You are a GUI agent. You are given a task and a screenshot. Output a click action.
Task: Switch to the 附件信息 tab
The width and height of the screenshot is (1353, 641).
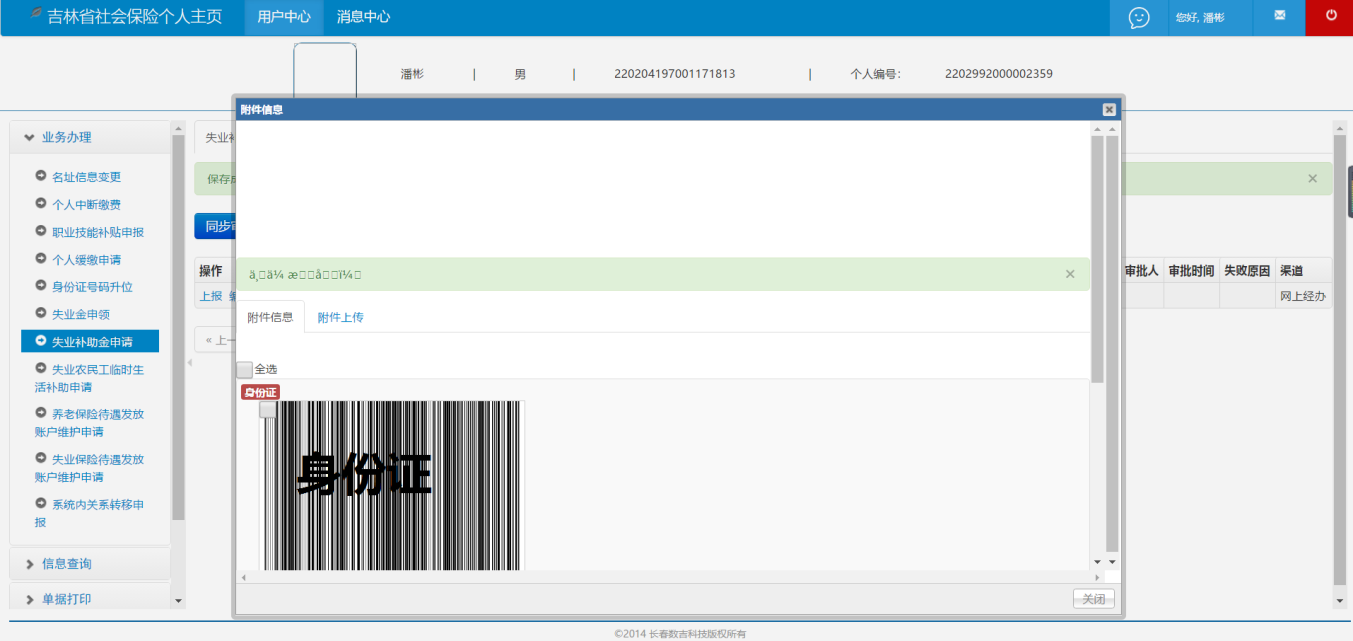point(270,317)
